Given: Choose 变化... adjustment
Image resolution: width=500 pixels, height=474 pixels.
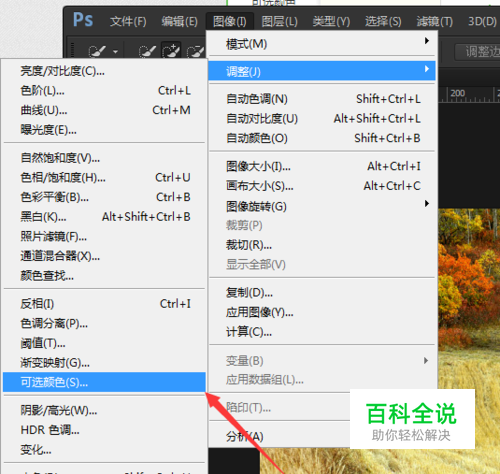Looking at the screenshot, I should point(104,450).
